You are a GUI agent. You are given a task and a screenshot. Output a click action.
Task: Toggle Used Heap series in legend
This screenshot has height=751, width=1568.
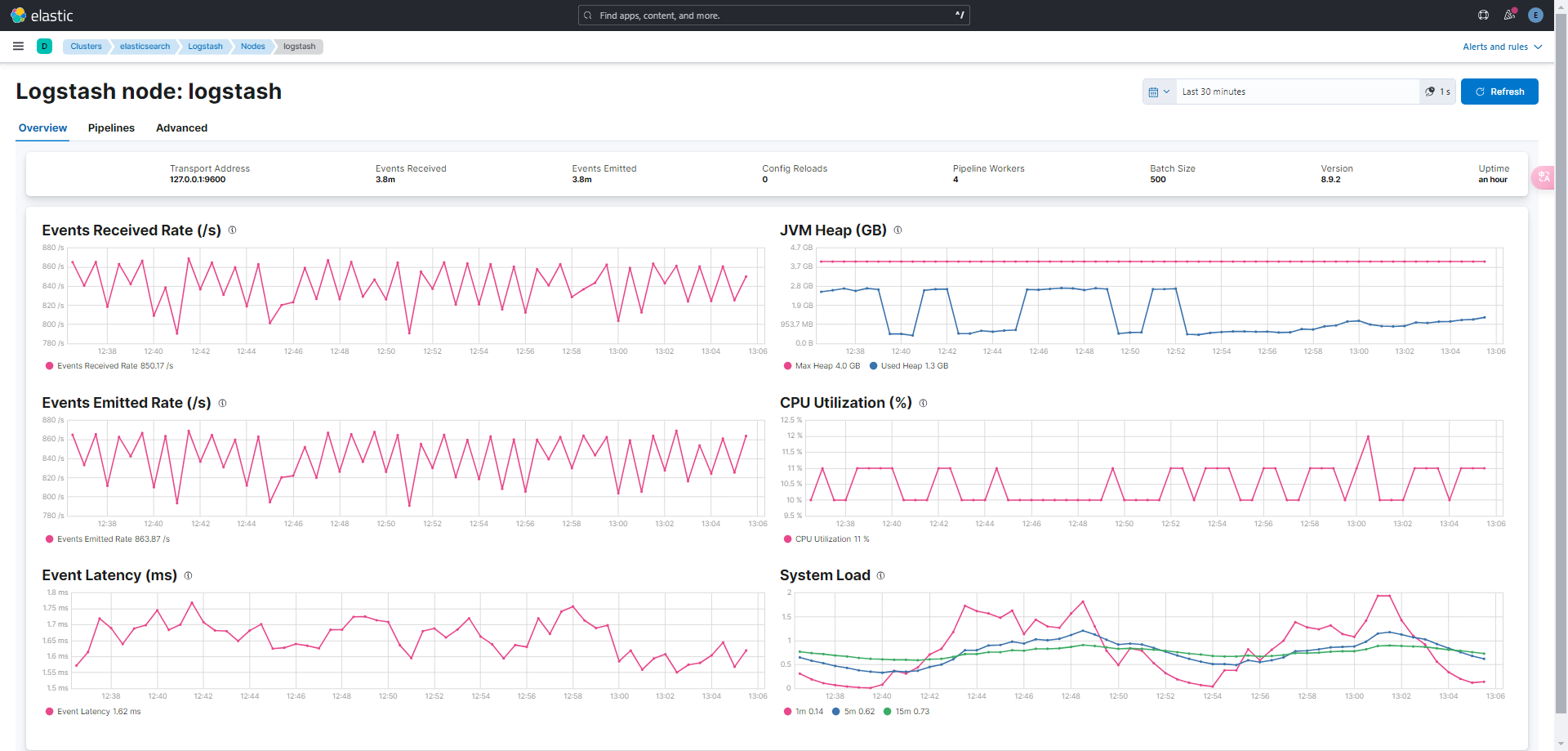909,366
